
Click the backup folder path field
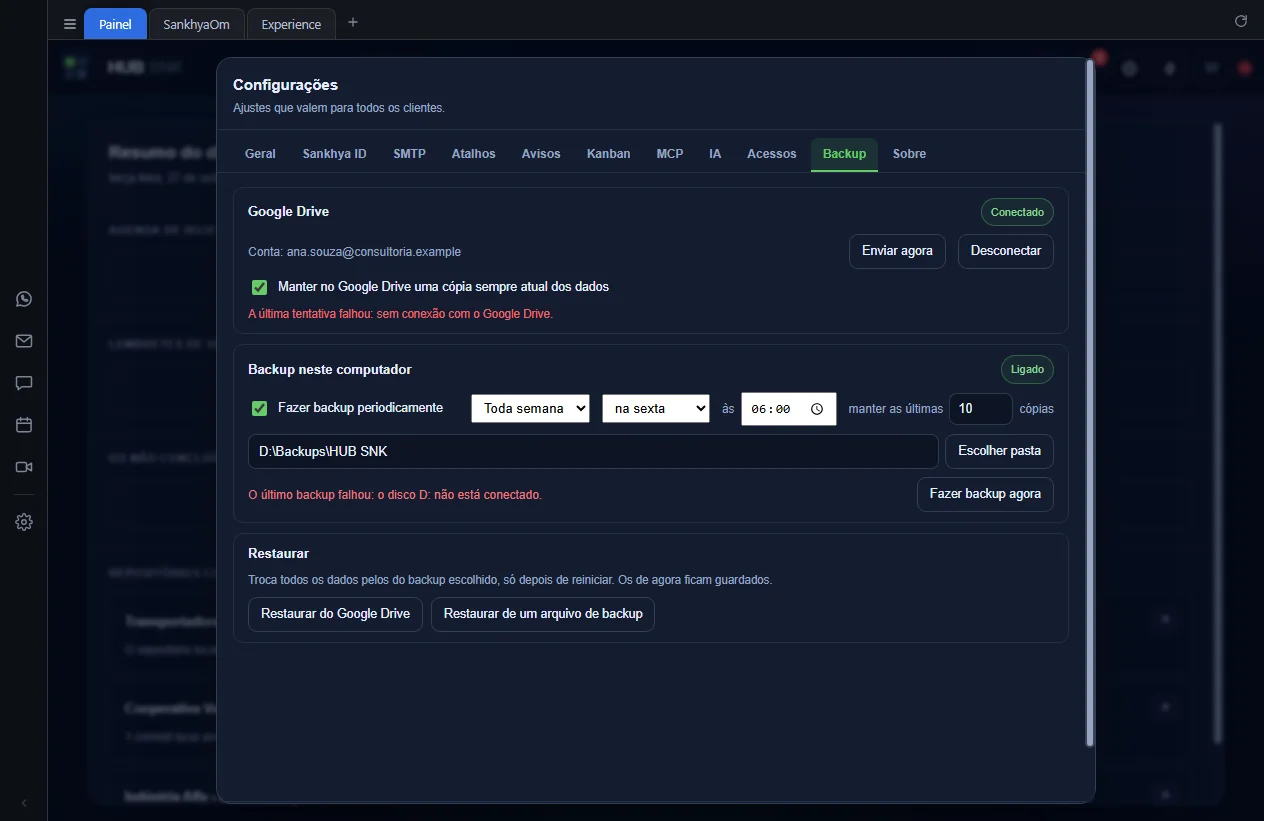point(593,451)
